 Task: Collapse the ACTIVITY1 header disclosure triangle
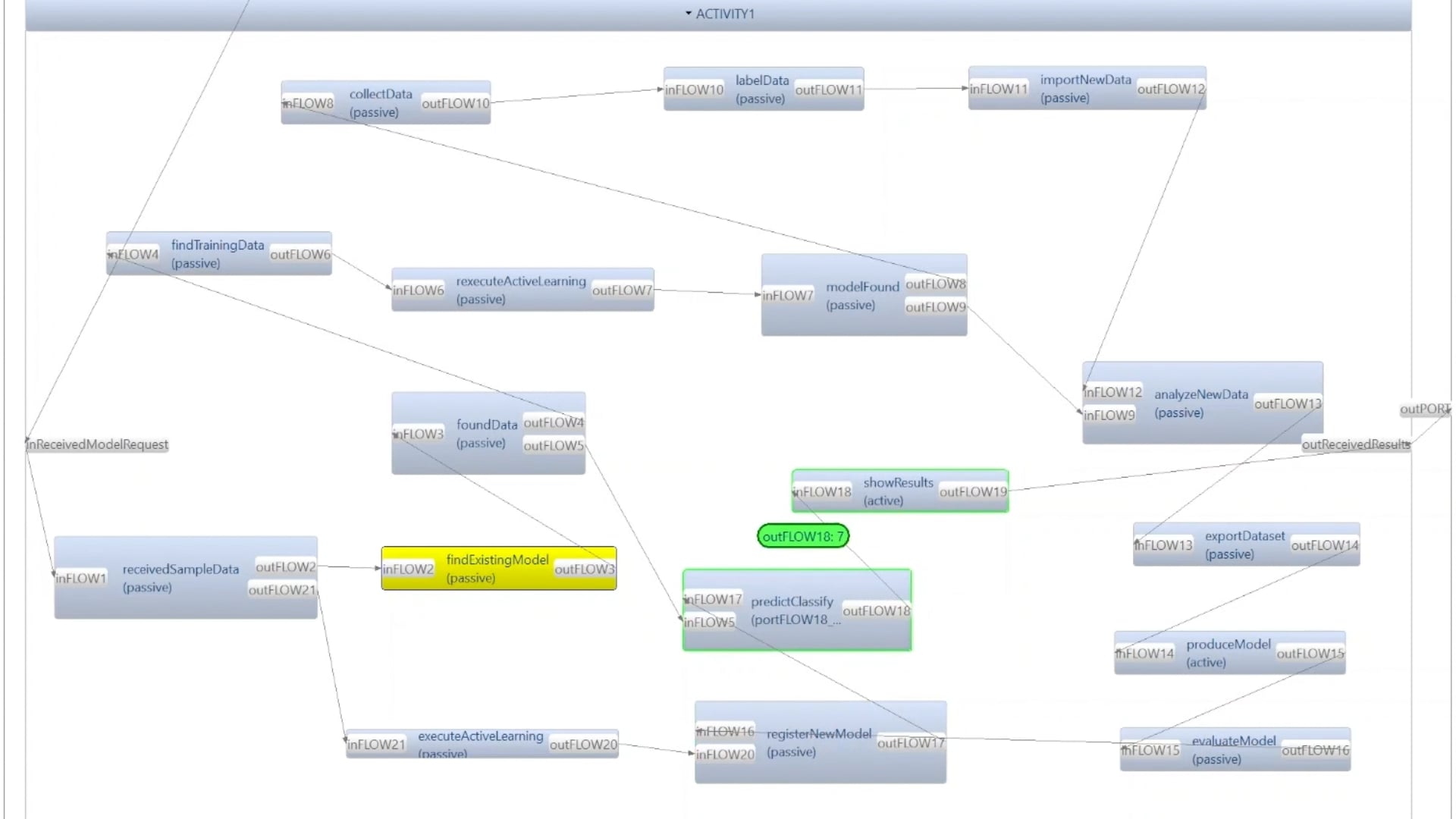(x=689, y=13)
